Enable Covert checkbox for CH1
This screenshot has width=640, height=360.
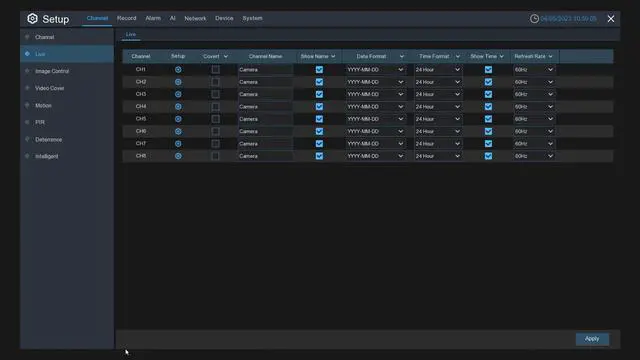[x=216, y=70]
